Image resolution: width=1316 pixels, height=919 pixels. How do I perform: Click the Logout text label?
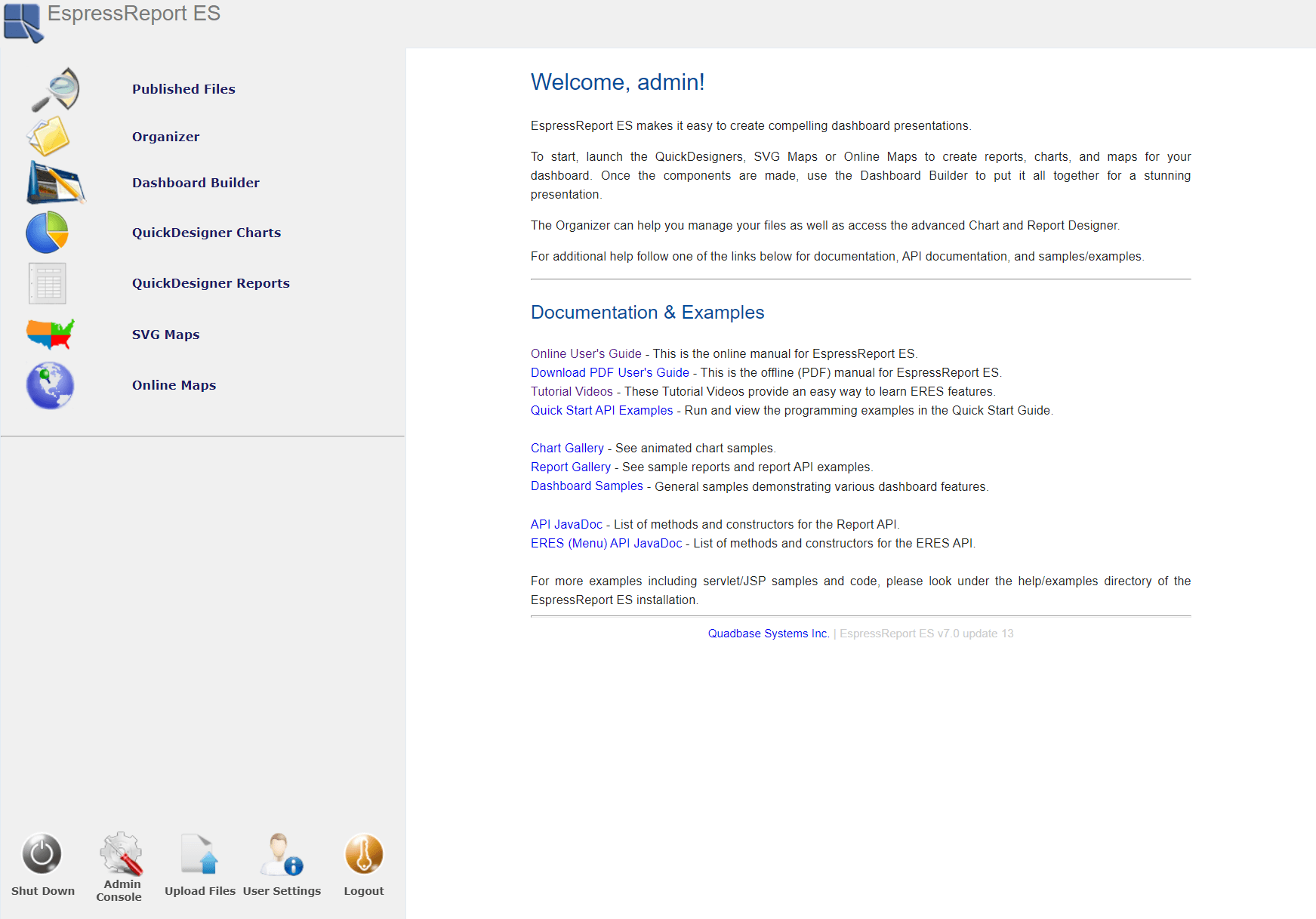pos(364,891)
